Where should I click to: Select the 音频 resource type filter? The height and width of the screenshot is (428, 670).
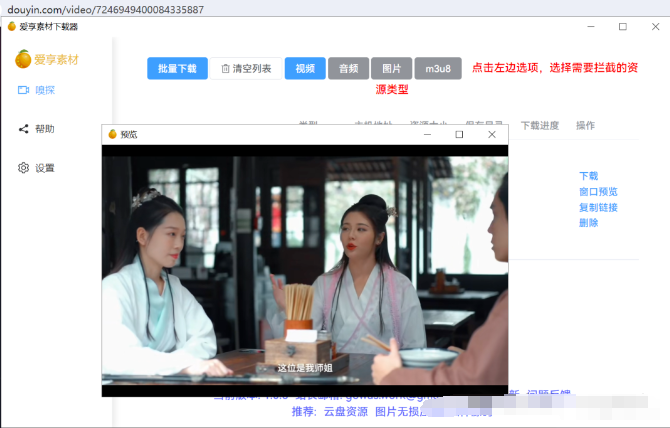point(348,68)
